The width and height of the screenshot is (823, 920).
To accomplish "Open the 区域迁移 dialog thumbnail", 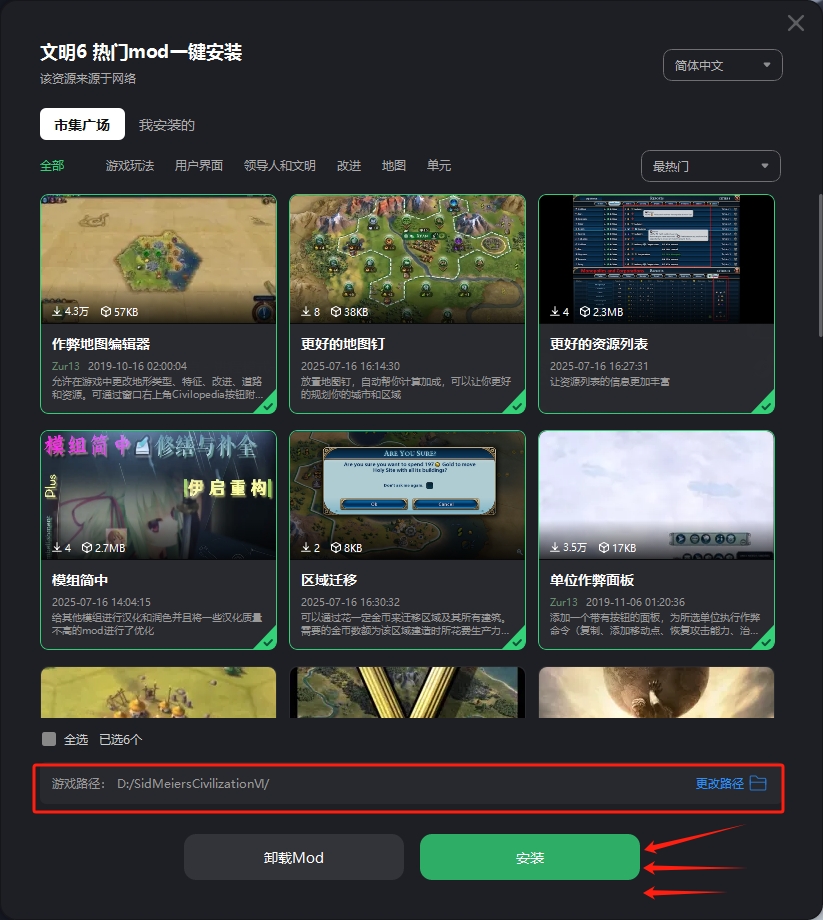I will [x=408, y=495].
